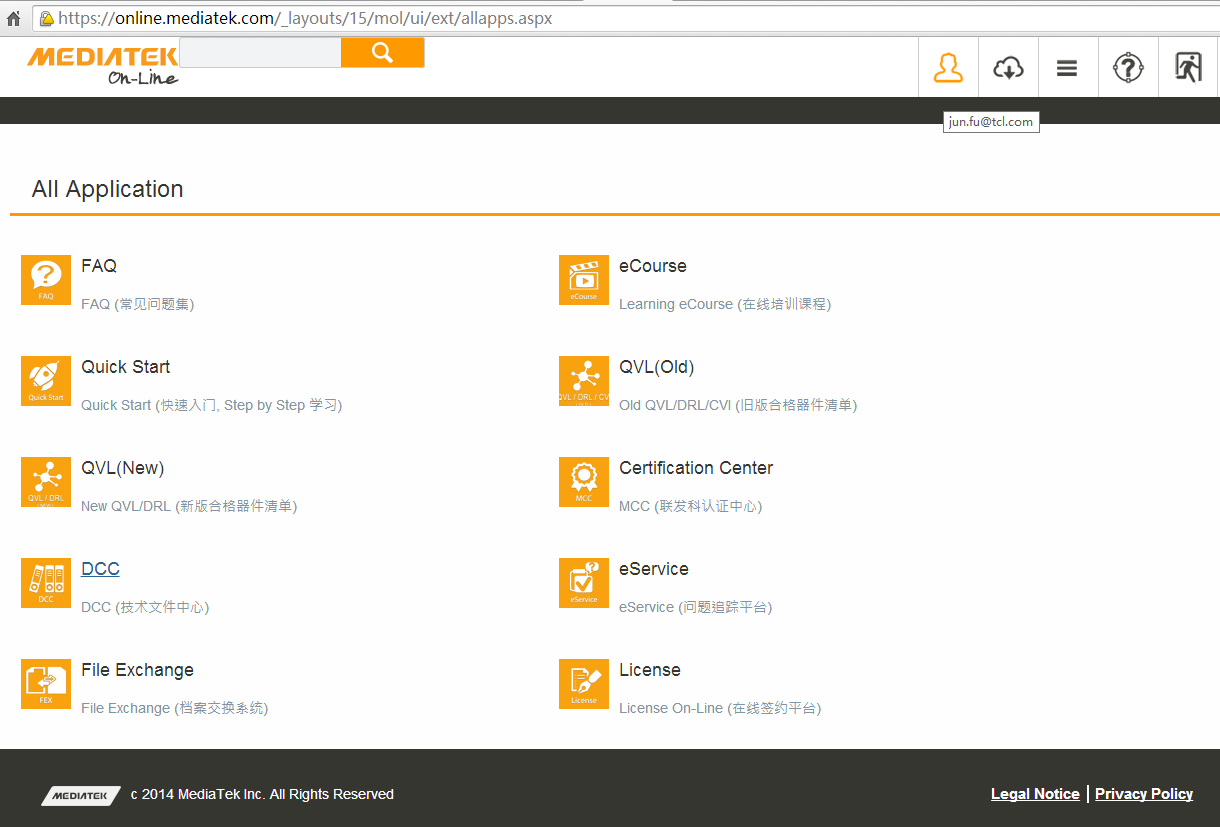
Task: Click the 'File Exchange (档案交换系统)' description
Action: [175, 708]
